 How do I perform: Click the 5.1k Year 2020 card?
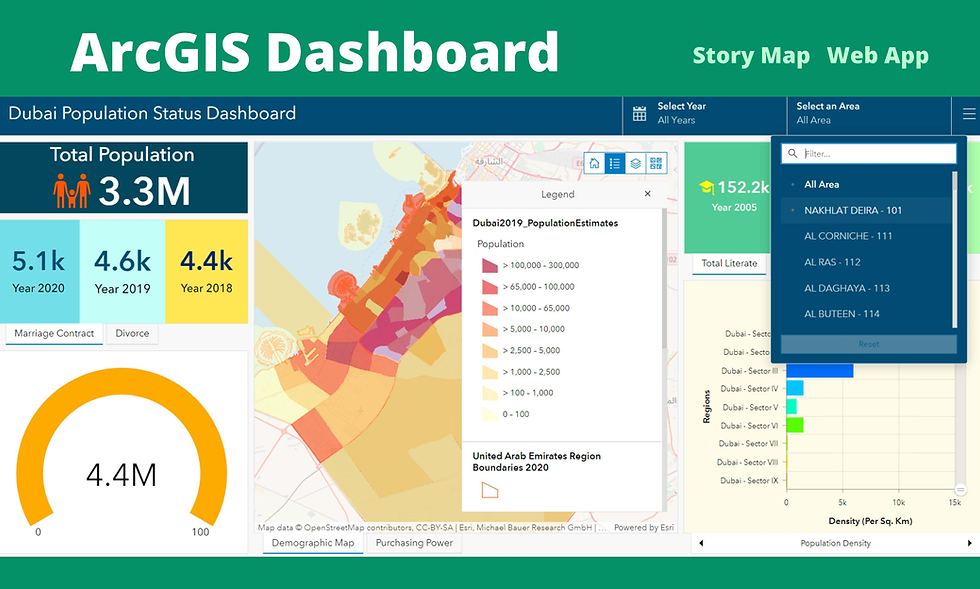coord(39,271)
